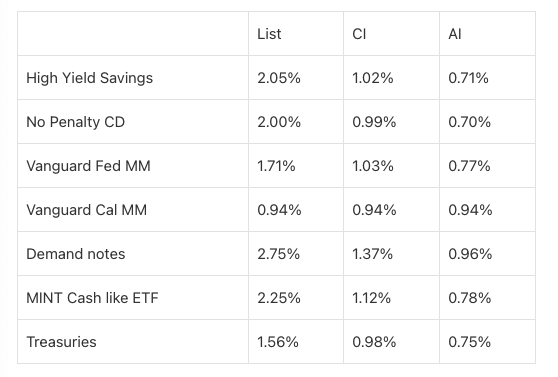The image size is (558, 377).
Task: Click the 1.37% CI value
Action: 373,254
